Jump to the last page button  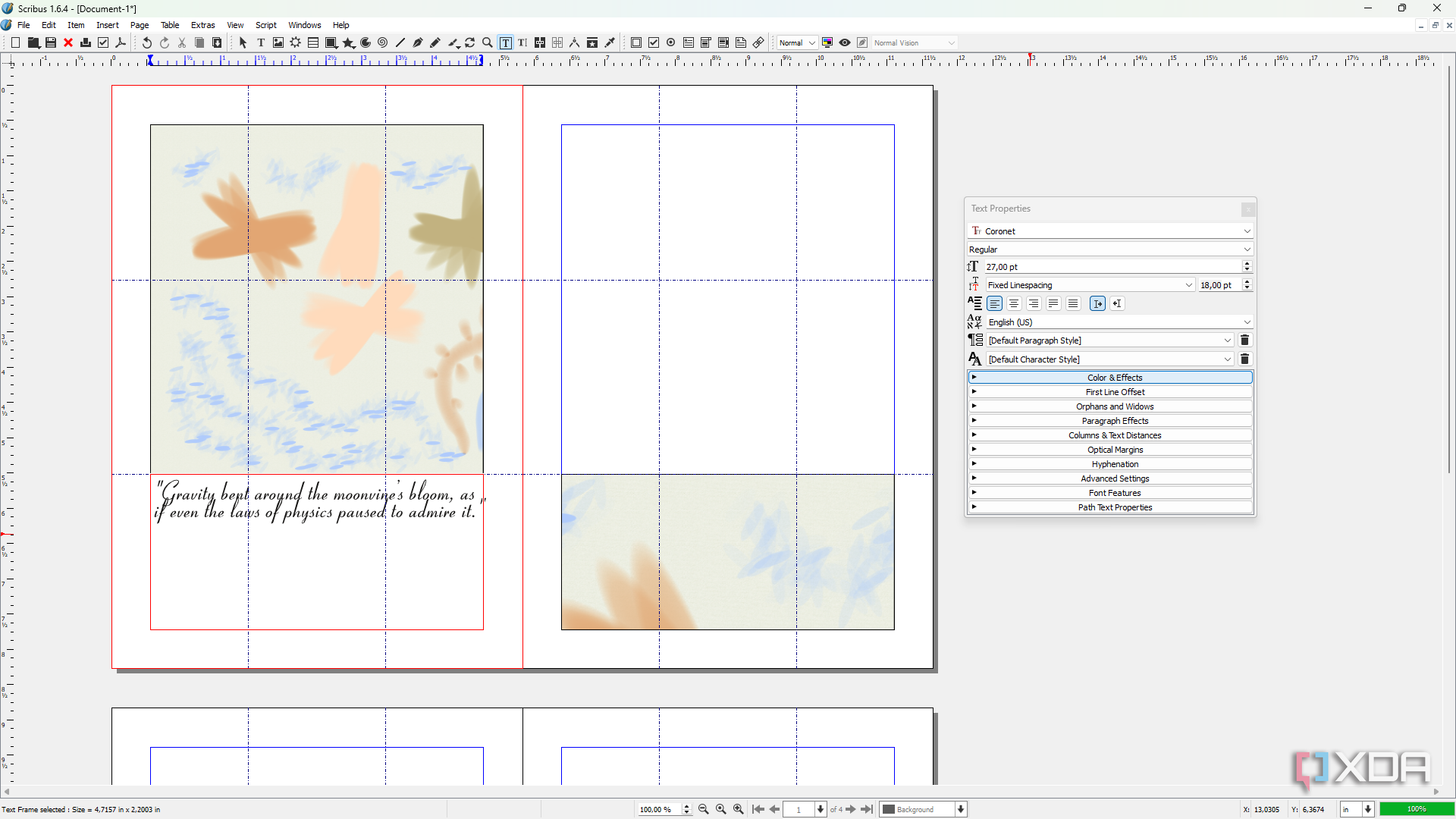[x=868, y=810]
